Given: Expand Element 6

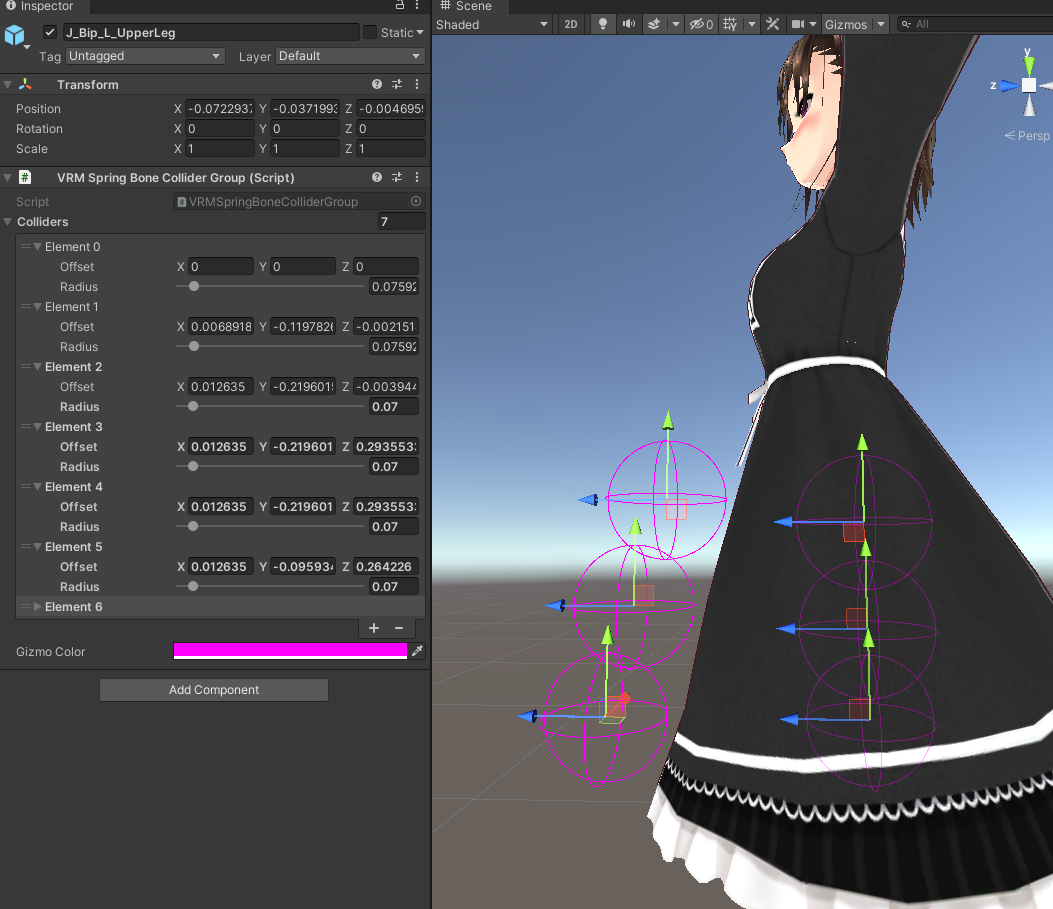Looking at the screenshot, I should pyautogui.click(x=38, y=607).
